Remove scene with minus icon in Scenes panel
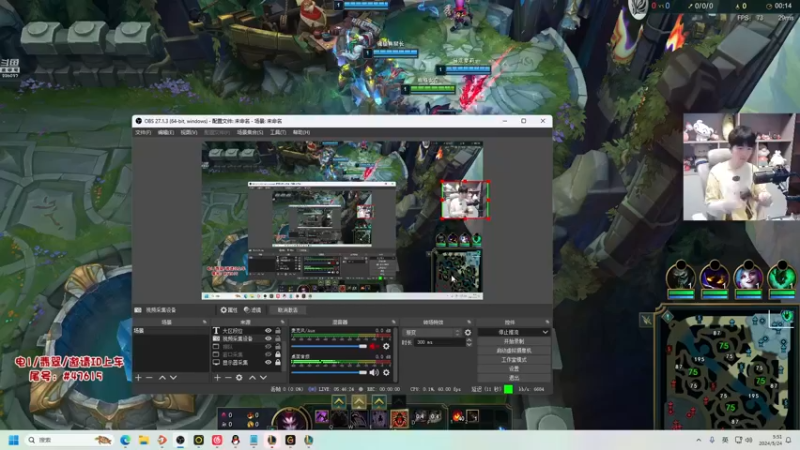Viewport: 800px width, 450px height. tap(149, 378)
